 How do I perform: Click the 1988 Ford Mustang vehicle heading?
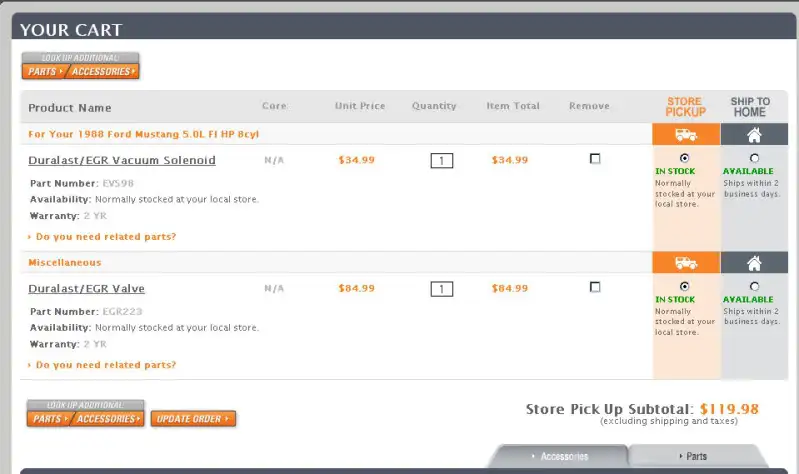(x=143, y=134)
